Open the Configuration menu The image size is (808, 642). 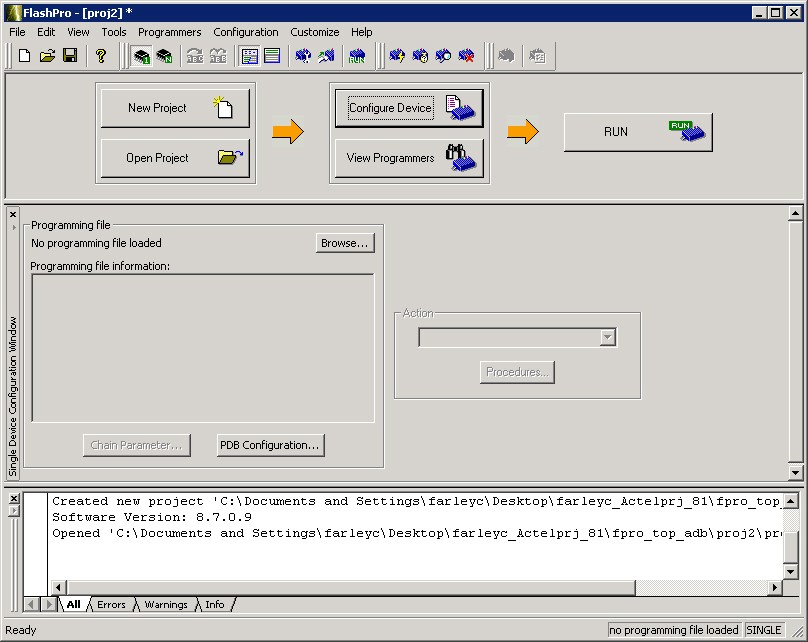tap(246, 32)
